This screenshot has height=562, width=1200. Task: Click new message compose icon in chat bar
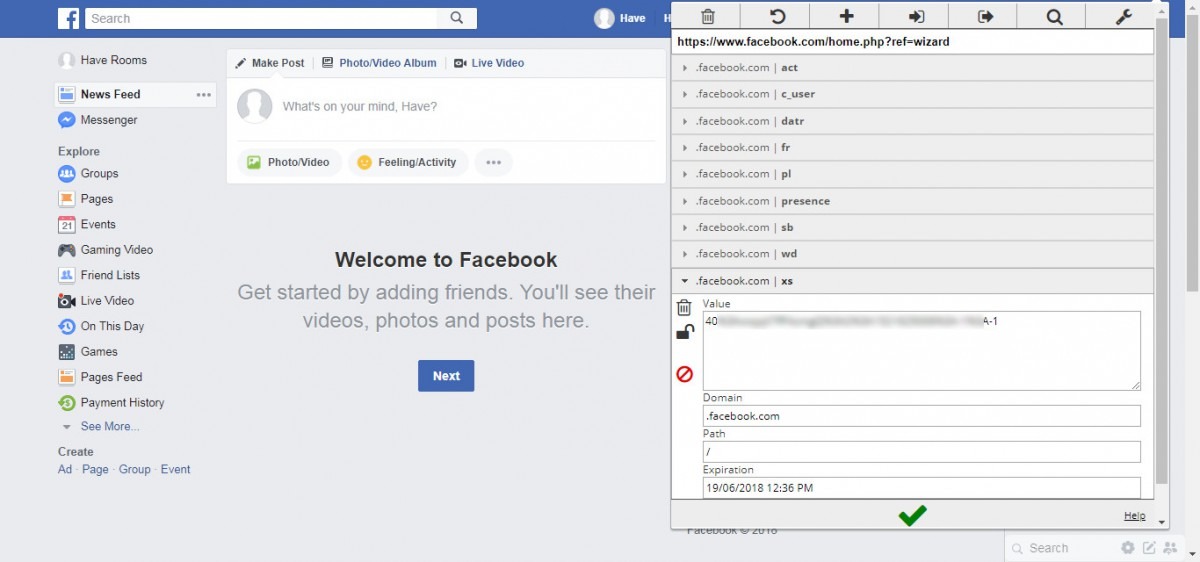click(x=1149, y=548)
